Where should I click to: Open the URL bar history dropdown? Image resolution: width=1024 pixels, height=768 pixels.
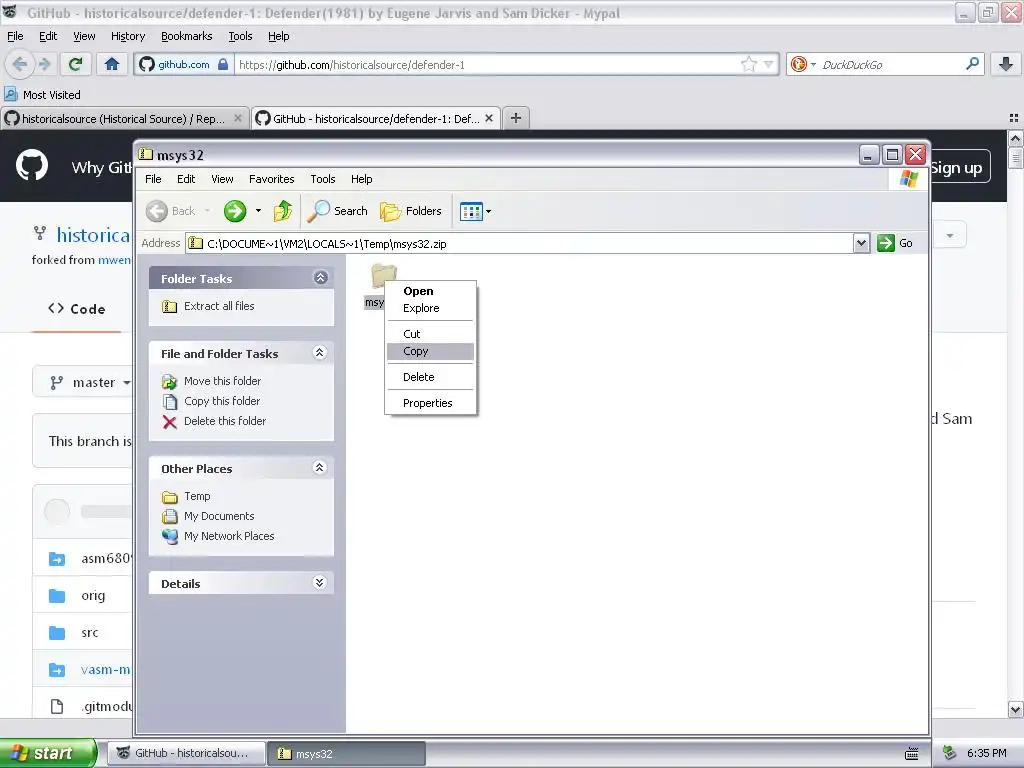coord(769,64)
